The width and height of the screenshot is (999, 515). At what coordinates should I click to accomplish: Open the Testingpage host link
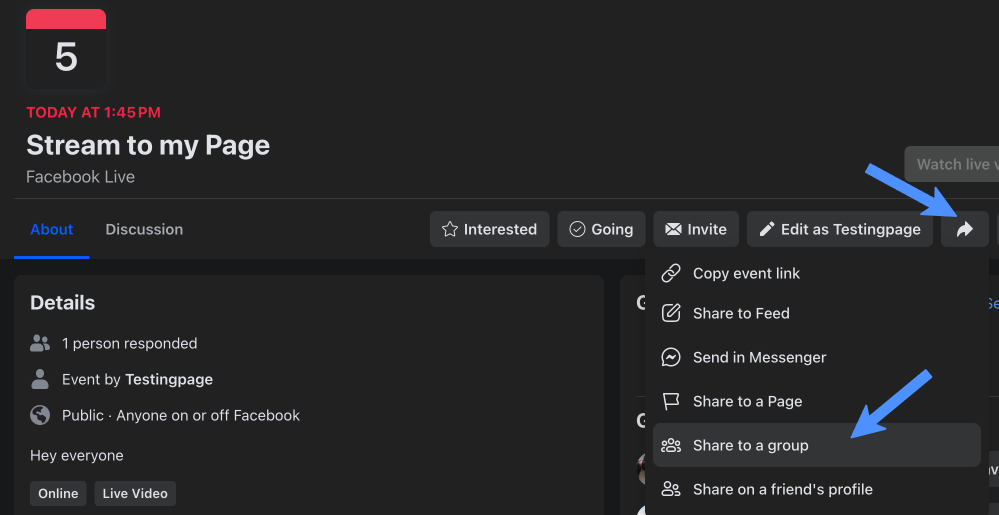168,379
